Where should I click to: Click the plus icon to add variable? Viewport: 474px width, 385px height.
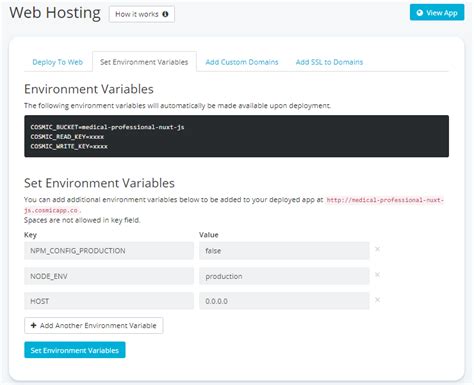pyautogui.click(x=33, y=325)
